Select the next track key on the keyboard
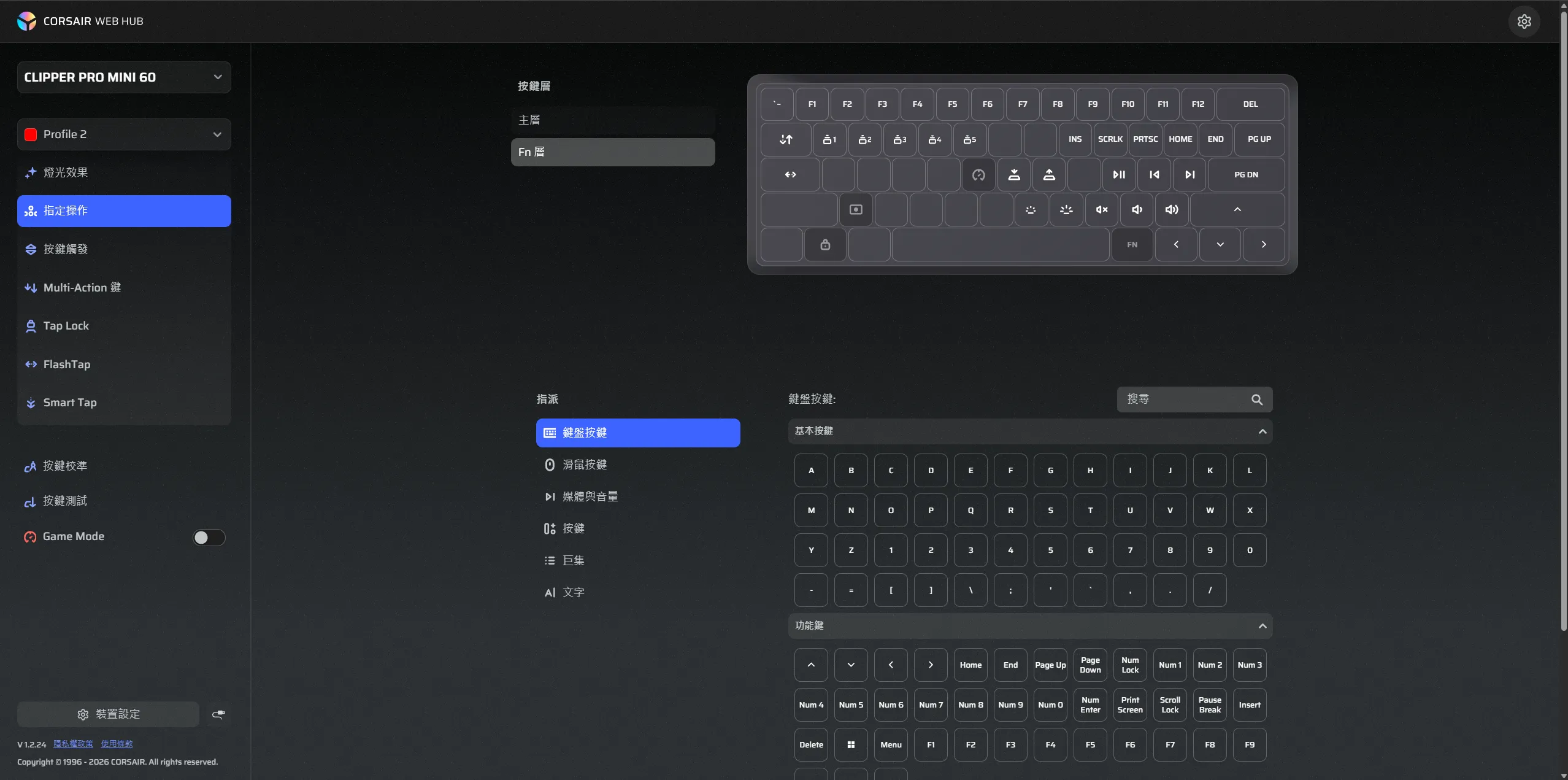Viewport: 1568px width, 780px height. click(x=1189, y=175)
